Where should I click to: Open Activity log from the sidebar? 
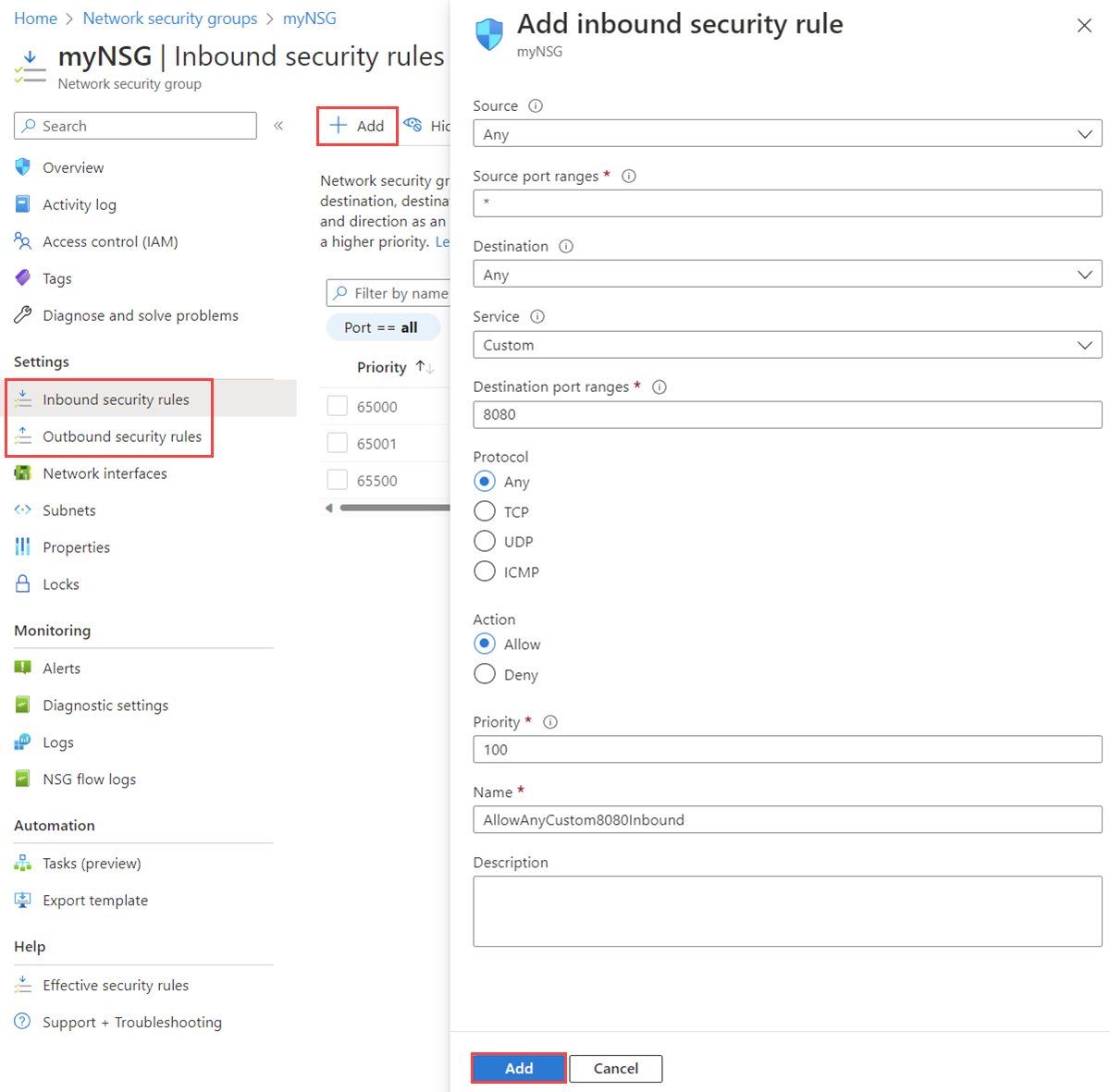pos(23,204)
